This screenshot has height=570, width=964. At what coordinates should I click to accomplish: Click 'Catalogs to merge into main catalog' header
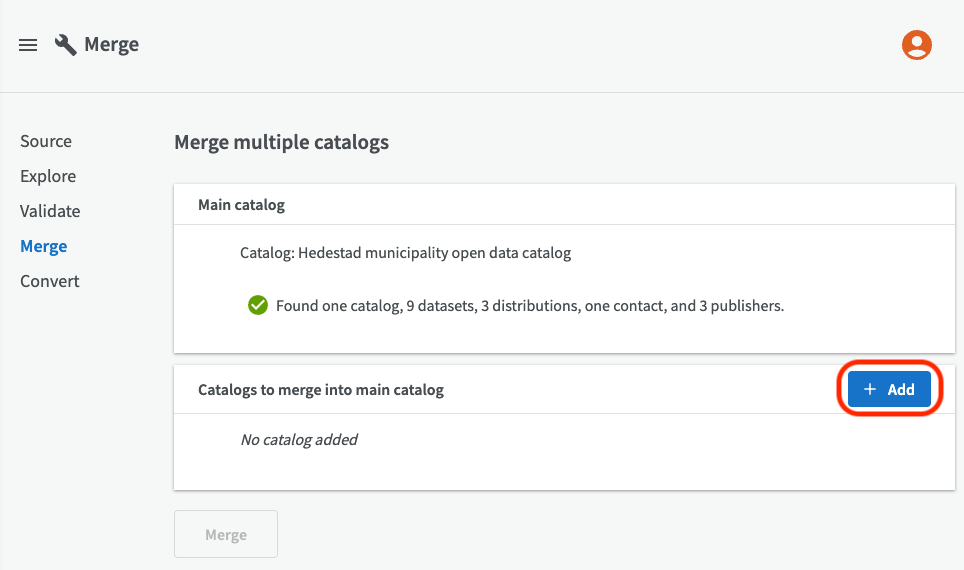(x=321, y=390)
